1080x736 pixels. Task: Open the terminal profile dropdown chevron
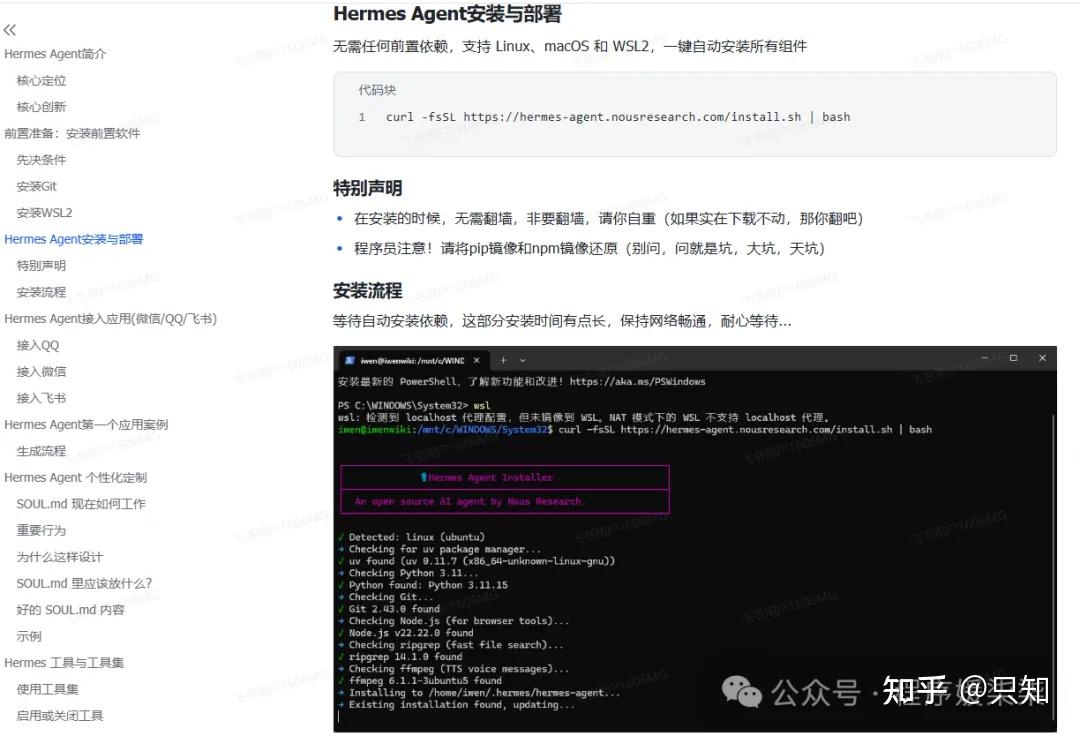523,360
